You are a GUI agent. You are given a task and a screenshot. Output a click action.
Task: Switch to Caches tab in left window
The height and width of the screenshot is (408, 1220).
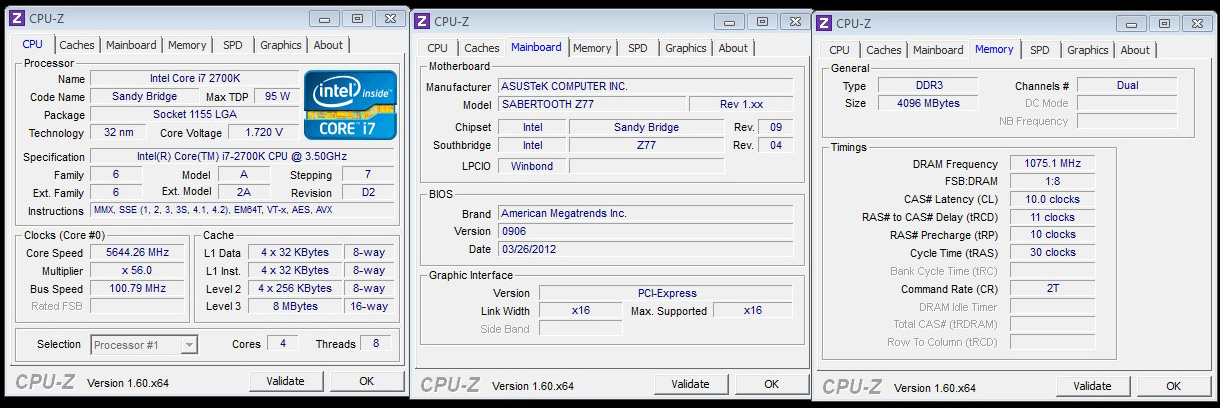[x=77, y=45]
